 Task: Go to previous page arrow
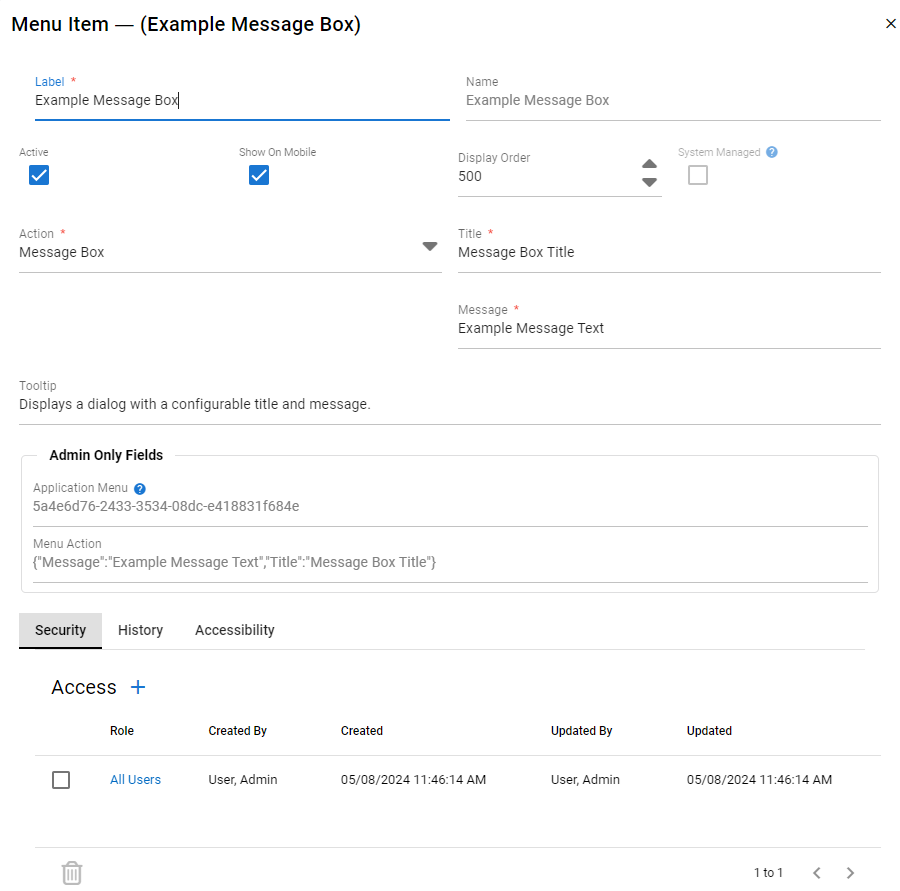click(817, 873)
